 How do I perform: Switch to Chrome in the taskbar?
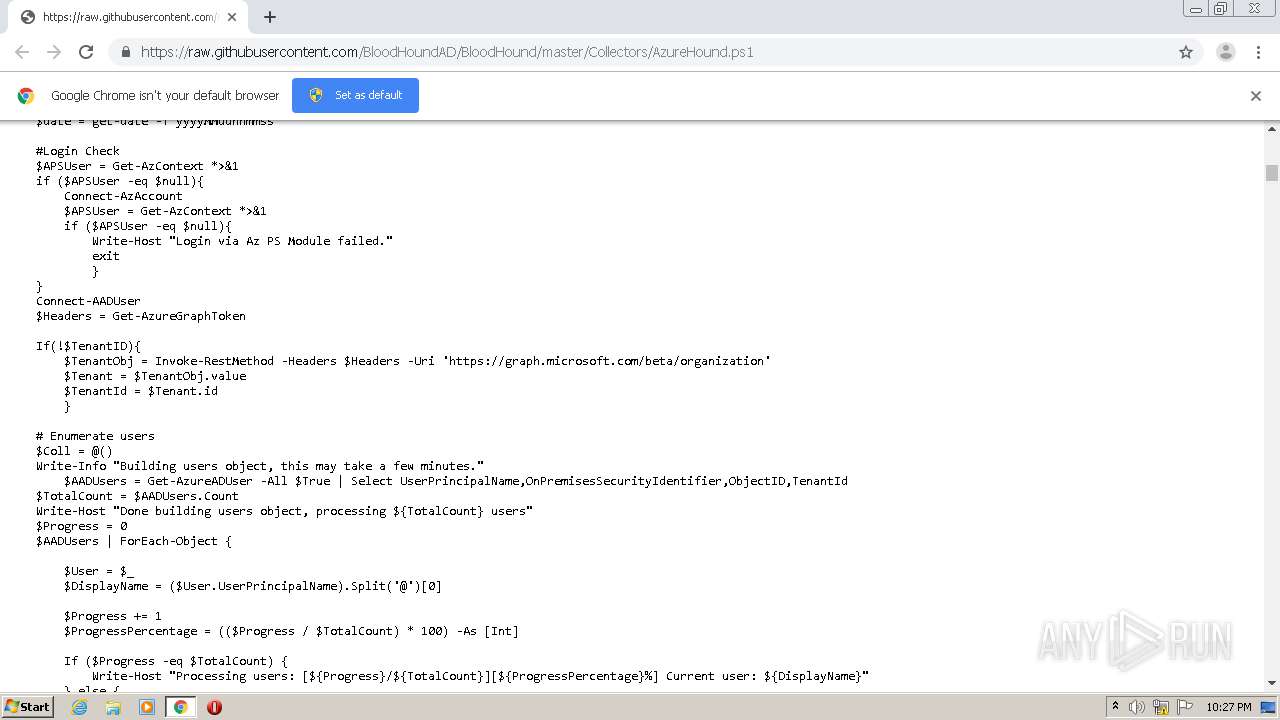181,707
